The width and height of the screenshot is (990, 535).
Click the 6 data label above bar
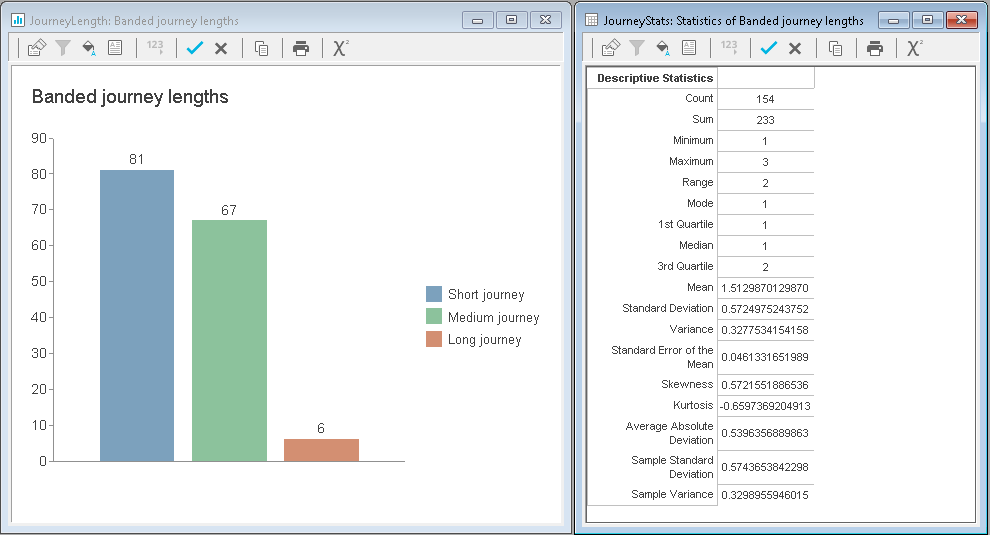click(x=321, y=428)
